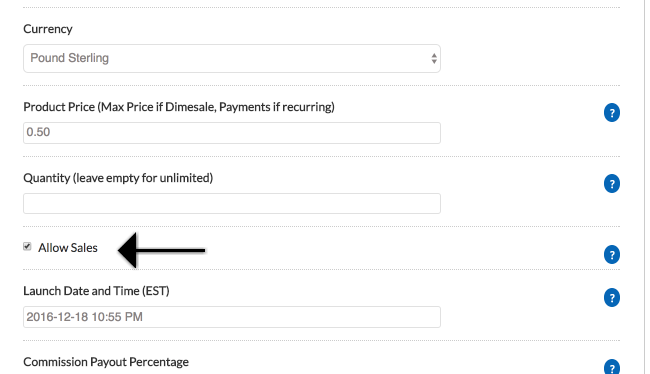650x374 pixels.
Task: Click the Quantity help question icon
Action: point(612,184)
